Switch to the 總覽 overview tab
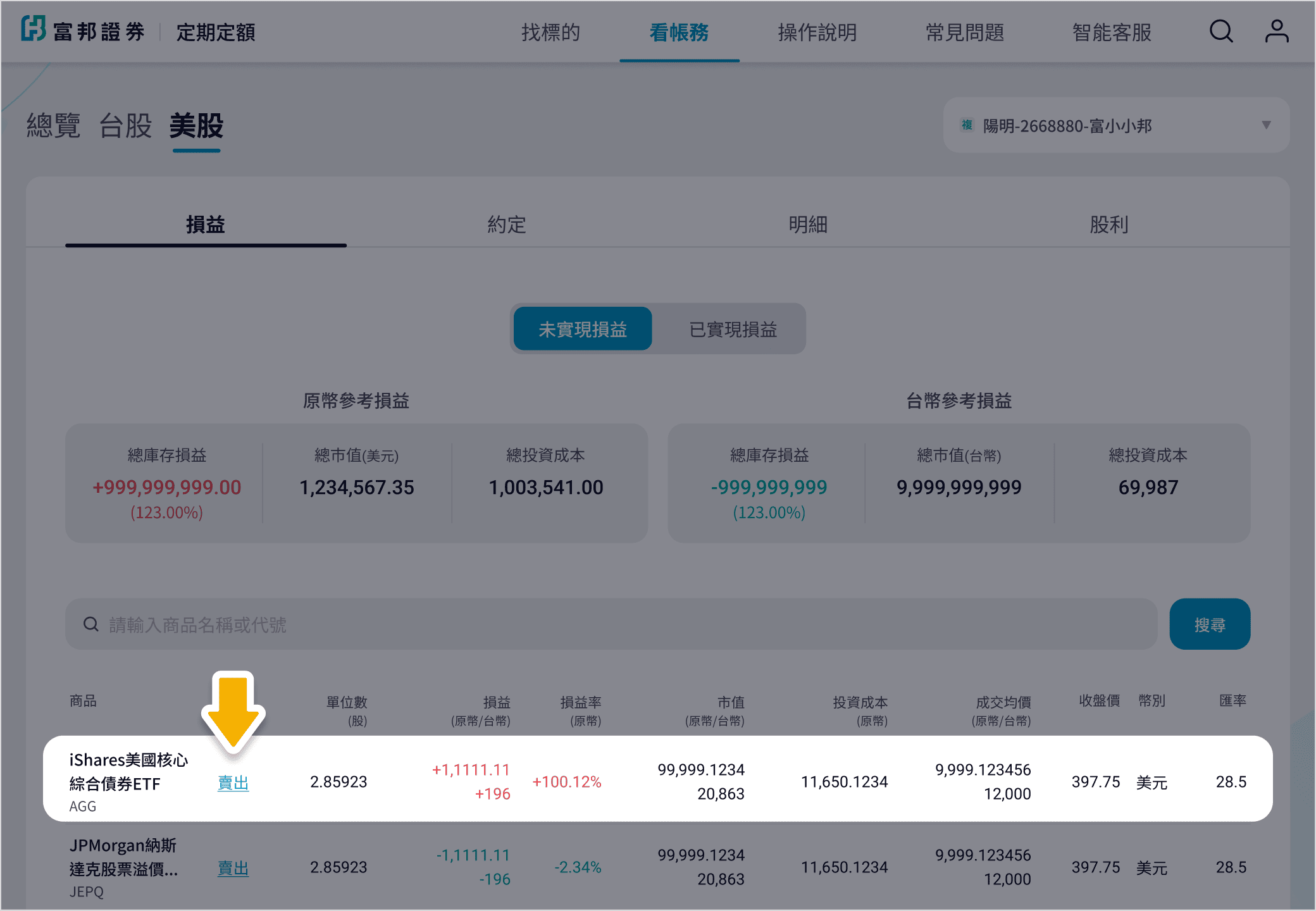Screen dimensions: 1316x911 (x=53, y=126)
